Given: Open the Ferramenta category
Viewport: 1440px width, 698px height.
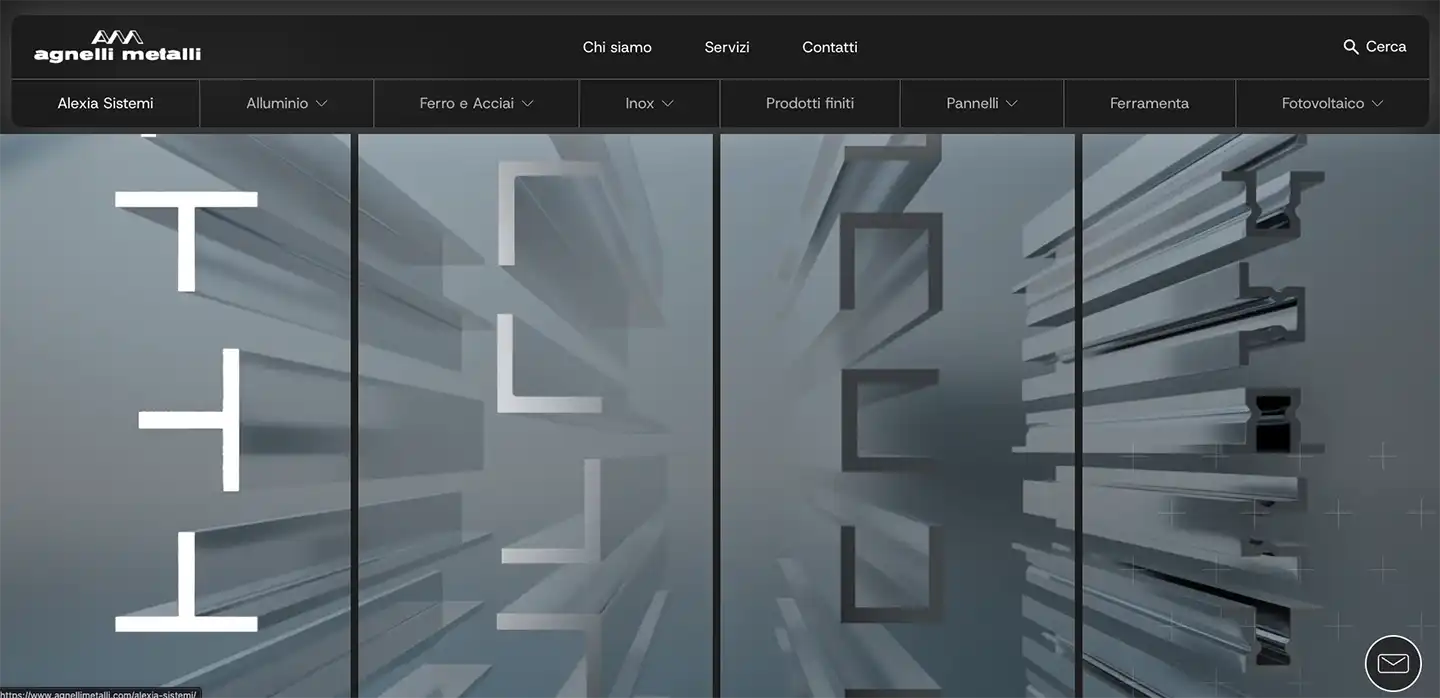Looking at the screenshot, I should 1149,103.
